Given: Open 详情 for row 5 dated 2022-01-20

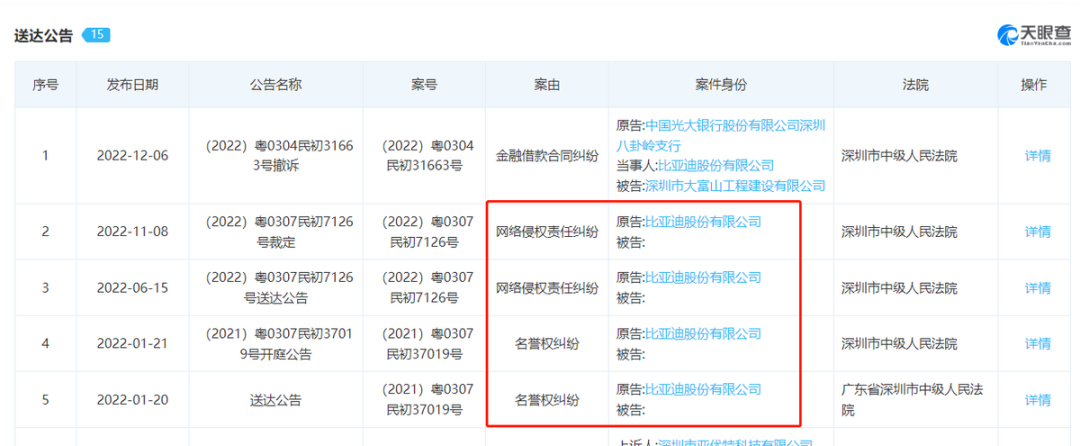Looking at the screenshot, I should 1037,400.
